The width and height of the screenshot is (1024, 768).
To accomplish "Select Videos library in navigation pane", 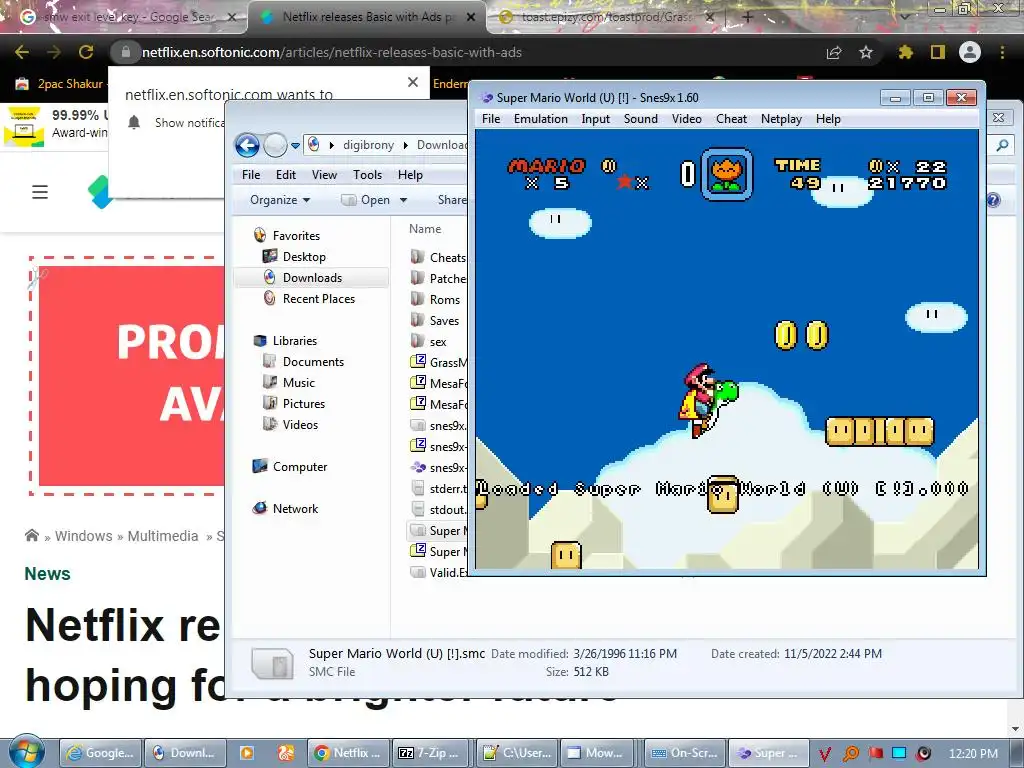I will pyautogui.click(x=290, y=424).
